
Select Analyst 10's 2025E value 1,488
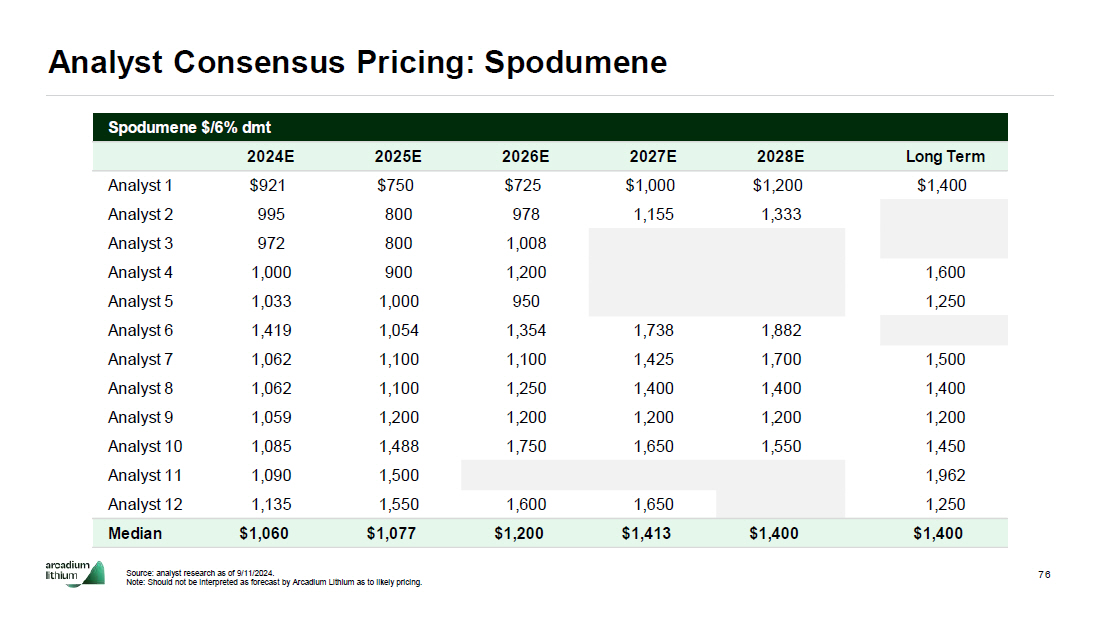coord(398,446)
